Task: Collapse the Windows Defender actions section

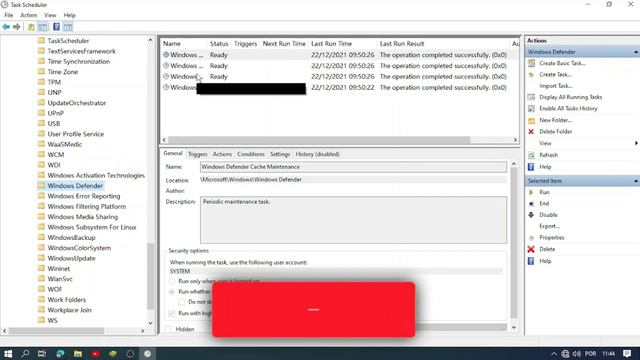Action: [x=636, y=52]
